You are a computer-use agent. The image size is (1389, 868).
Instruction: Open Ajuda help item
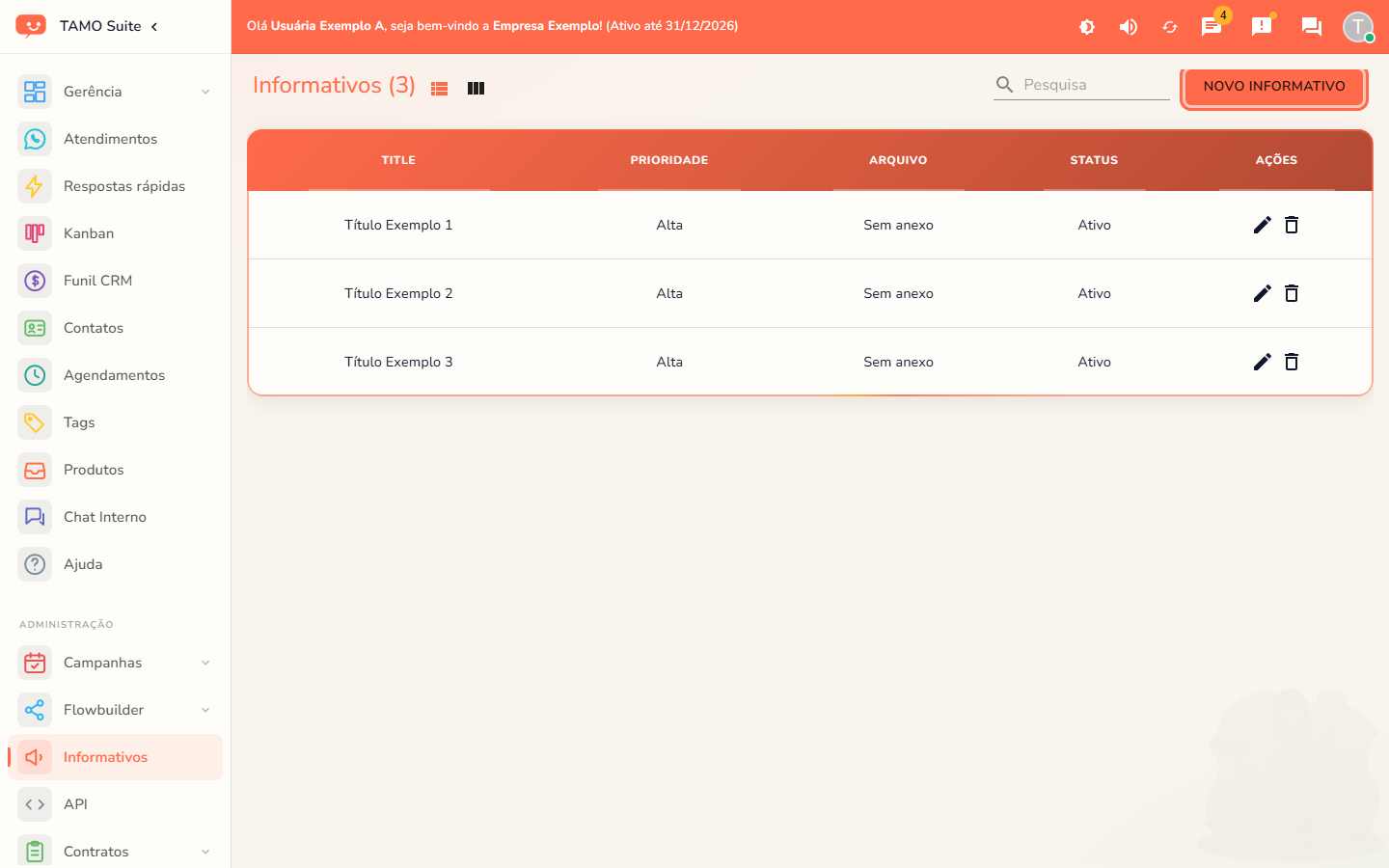115,564
